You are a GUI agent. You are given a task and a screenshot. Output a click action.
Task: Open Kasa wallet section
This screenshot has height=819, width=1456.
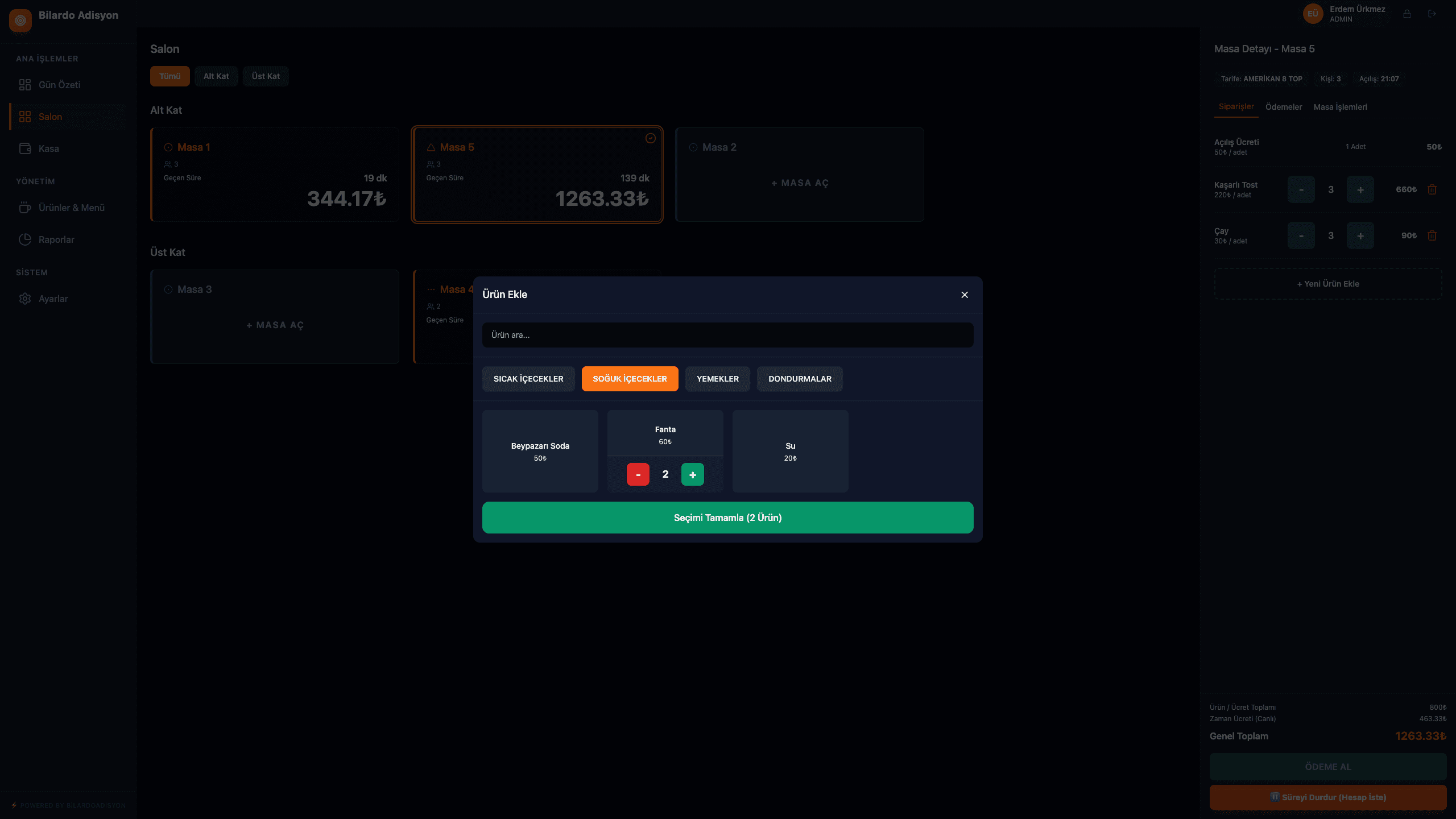tap(68, 148)
